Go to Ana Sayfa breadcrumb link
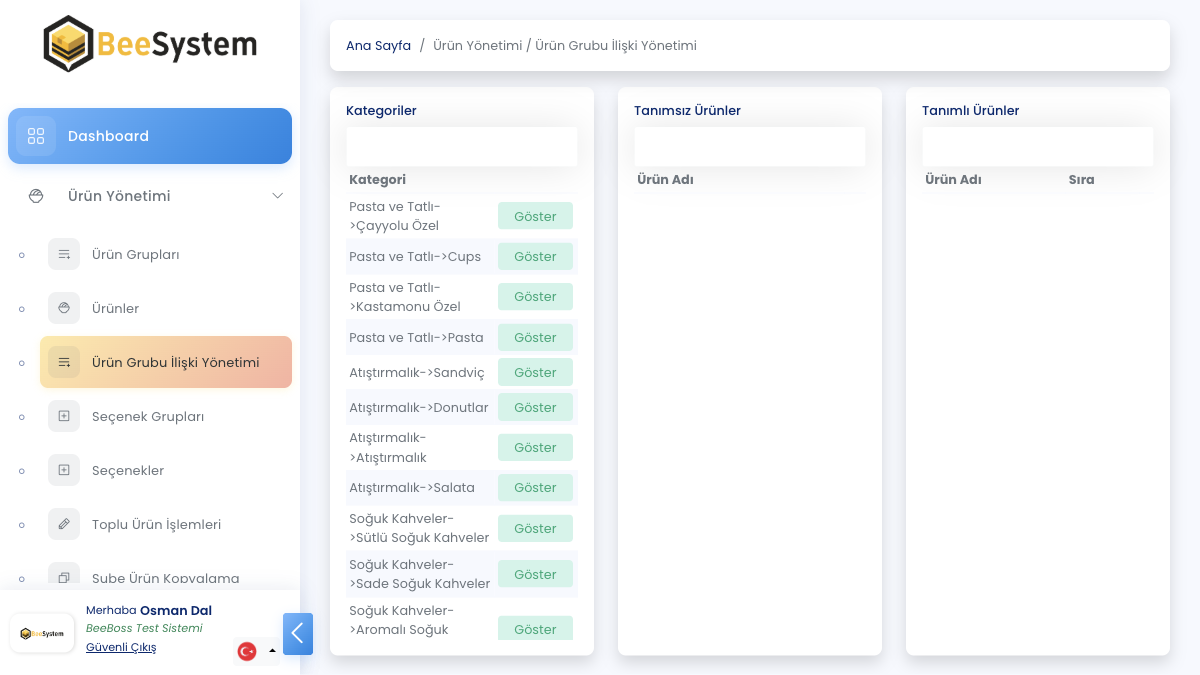 [378, 46]
